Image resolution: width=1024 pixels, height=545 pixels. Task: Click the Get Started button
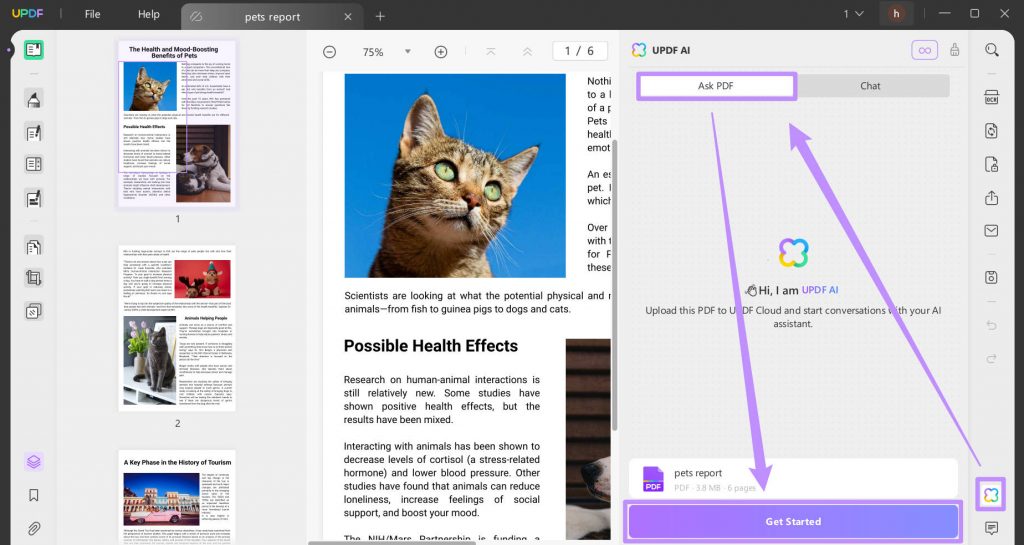pos(793,522)
